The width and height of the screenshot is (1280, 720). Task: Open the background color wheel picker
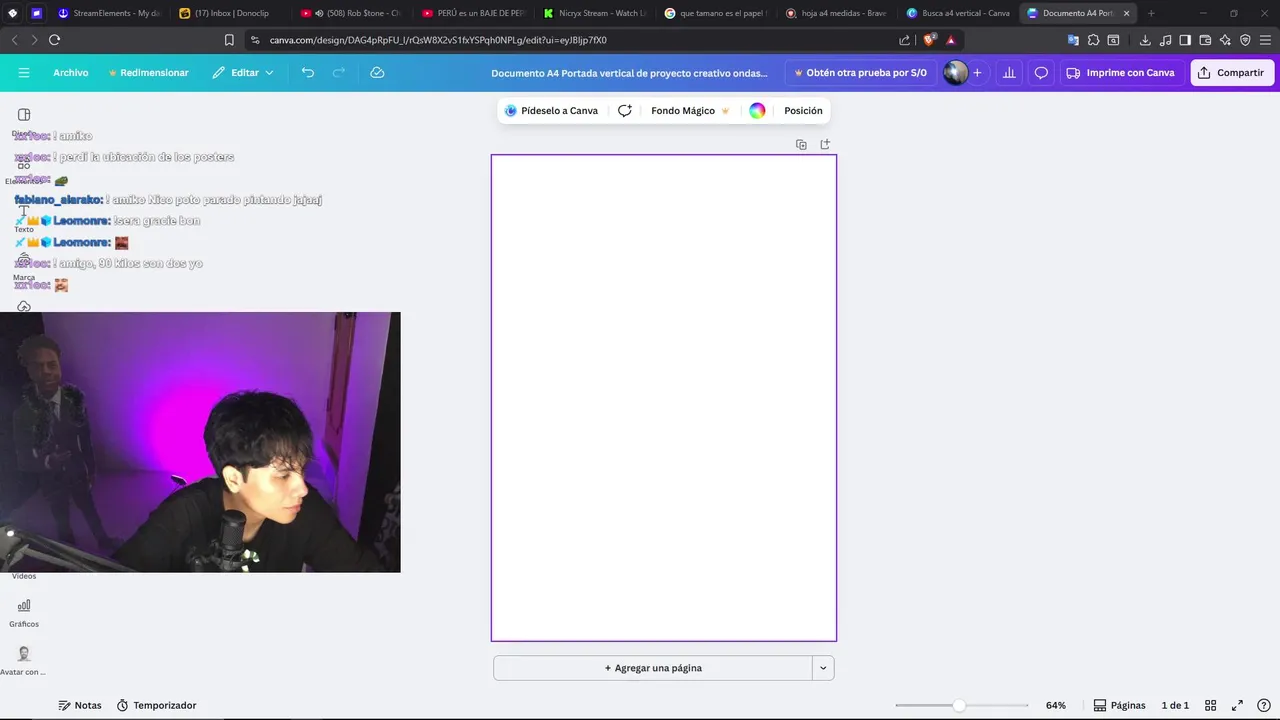(757, 111)
